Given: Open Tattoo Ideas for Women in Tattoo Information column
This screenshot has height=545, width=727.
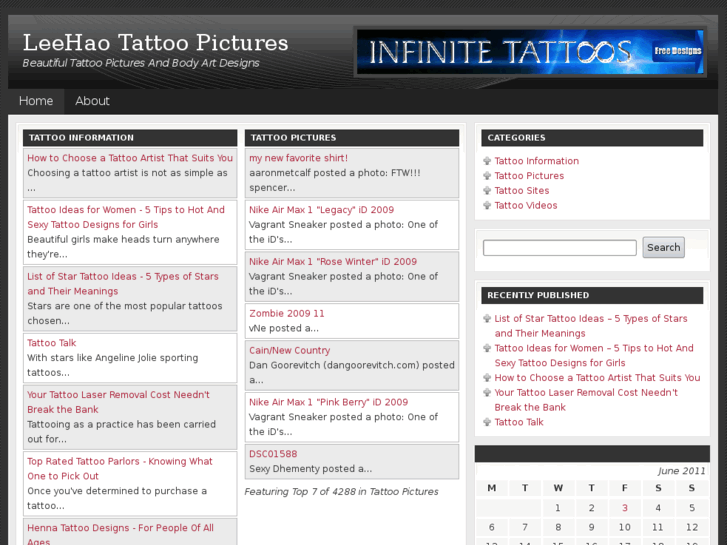Looking at the screenshot, I should (x=126, y=217).
